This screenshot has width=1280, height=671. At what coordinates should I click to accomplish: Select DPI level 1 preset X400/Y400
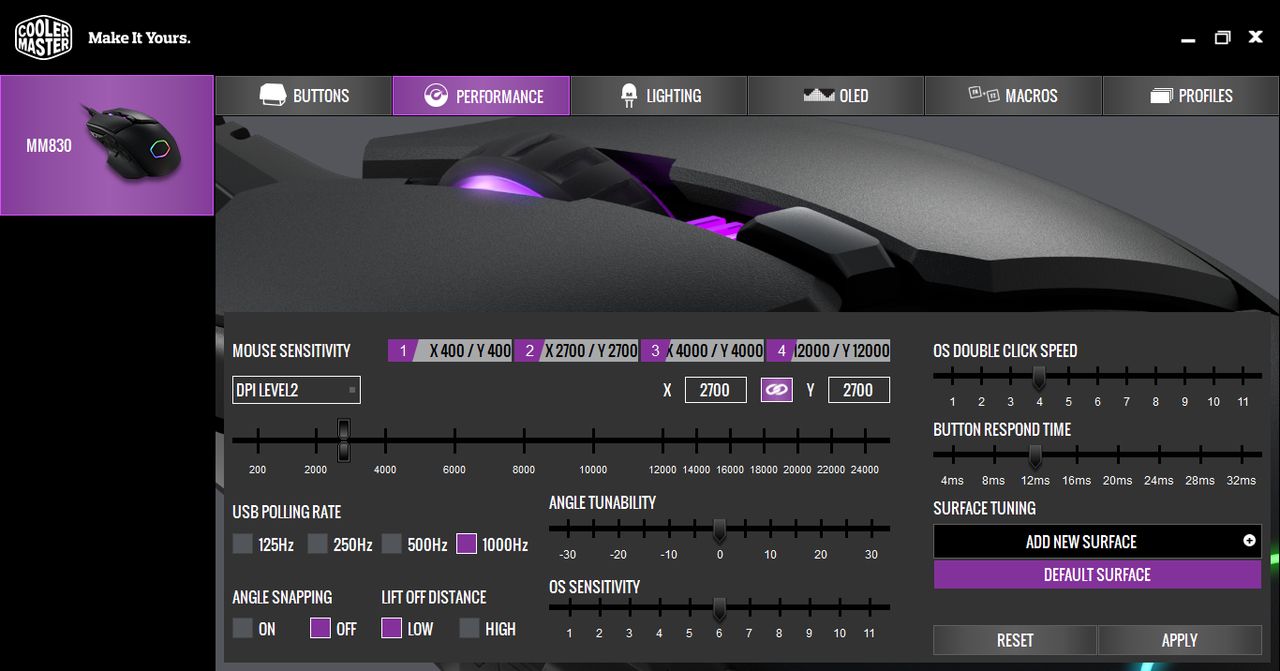pos(450,351)
